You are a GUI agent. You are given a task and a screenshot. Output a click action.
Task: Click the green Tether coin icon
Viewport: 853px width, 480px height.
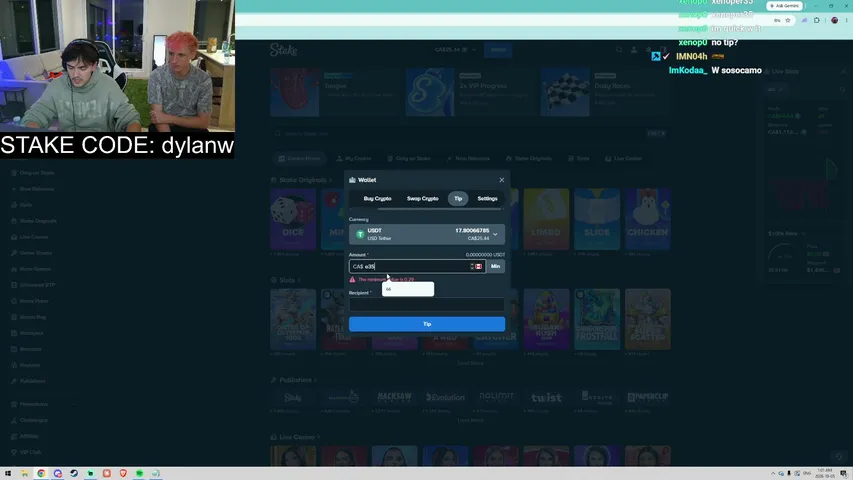360,235
